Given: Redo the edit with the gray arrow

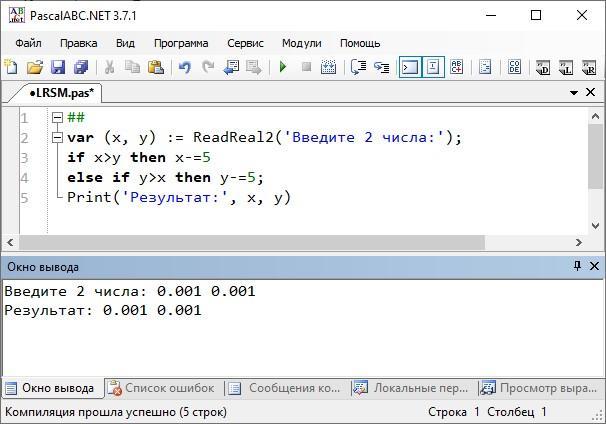Looking at the screenshot, I should point(208,67).
